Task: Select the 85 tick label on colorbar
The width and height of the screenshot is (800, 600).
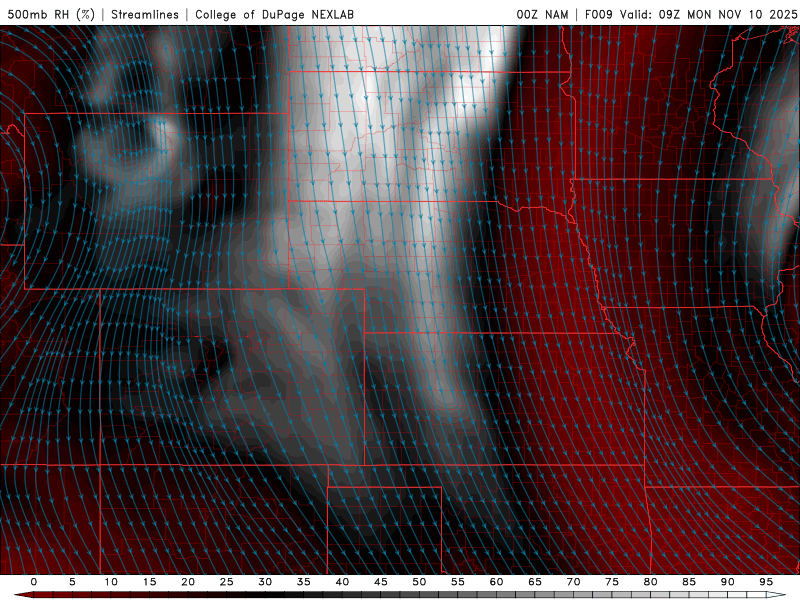Action: click(689, 582)
